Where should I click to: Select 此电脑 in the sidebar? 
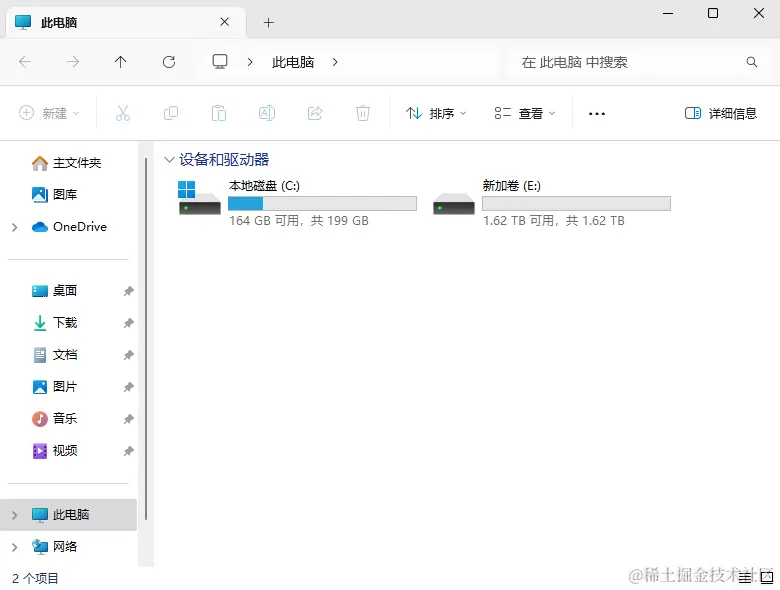(69, 514)
